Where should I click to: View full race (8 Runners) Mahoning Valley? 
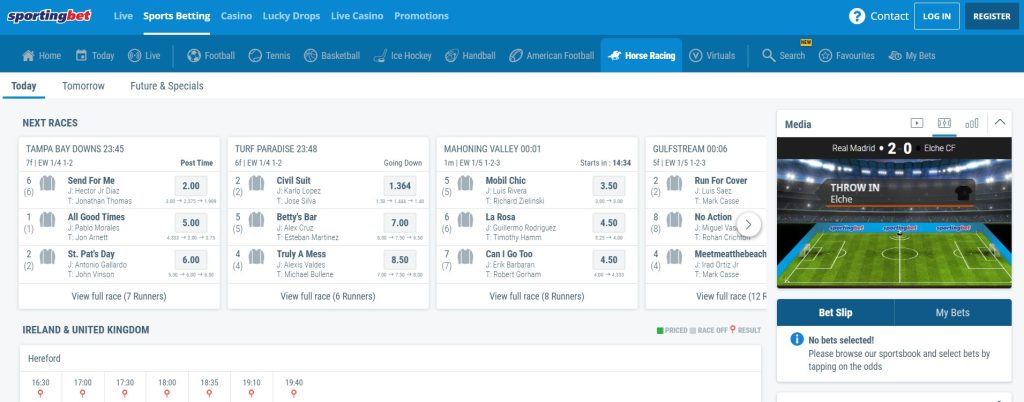537,296
